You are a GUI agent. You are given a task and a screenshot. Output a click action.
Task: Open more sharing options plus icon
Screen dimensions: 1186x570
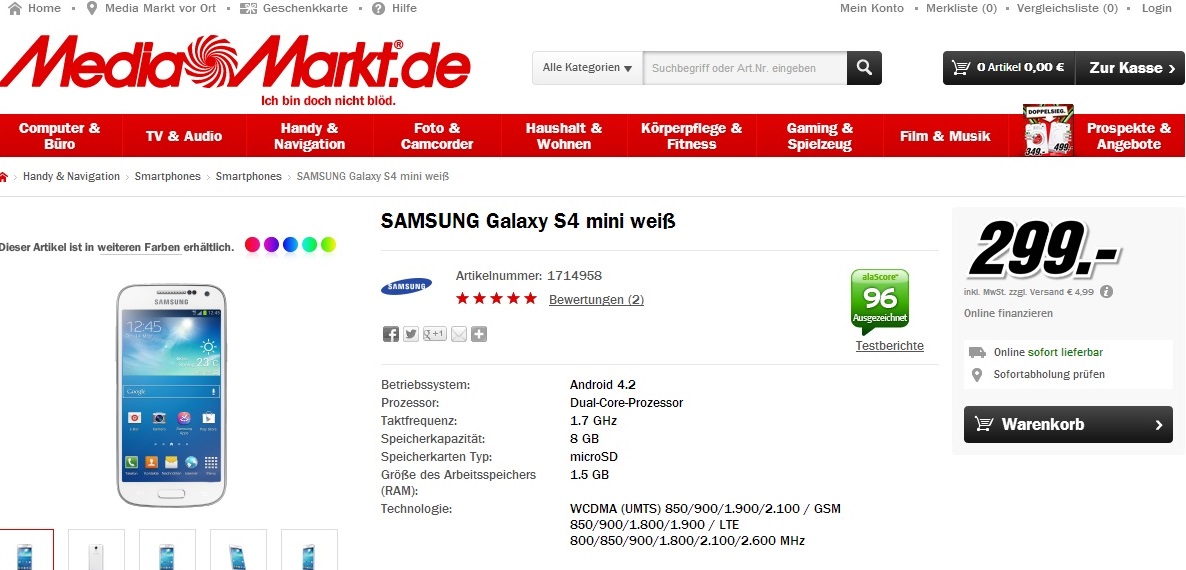pyautogui.click(x=479, y=333)
